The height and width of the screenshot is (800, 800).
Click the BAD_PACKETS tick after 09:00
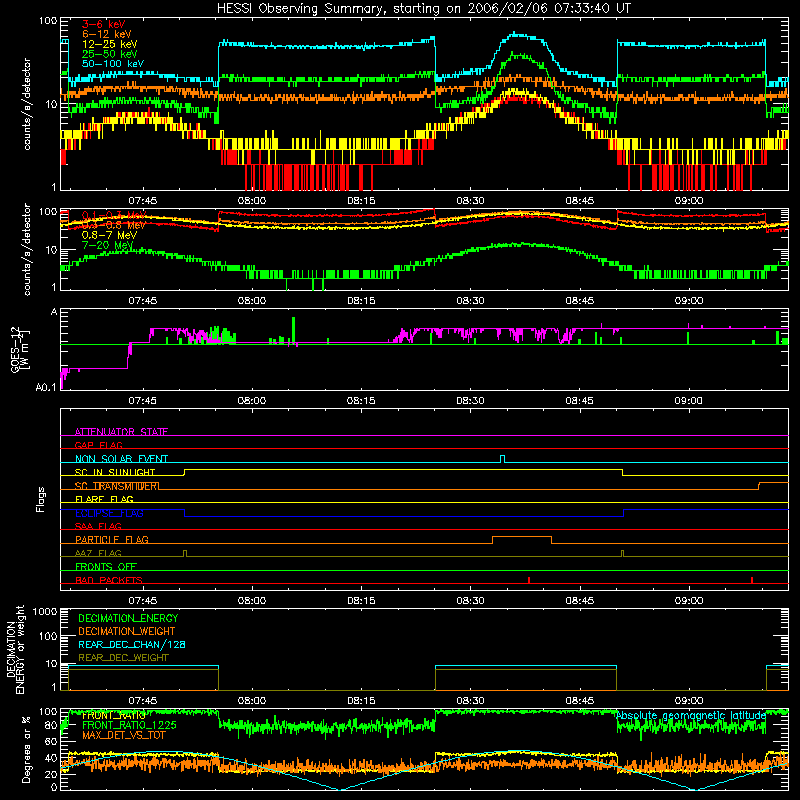tap(752, 580)
